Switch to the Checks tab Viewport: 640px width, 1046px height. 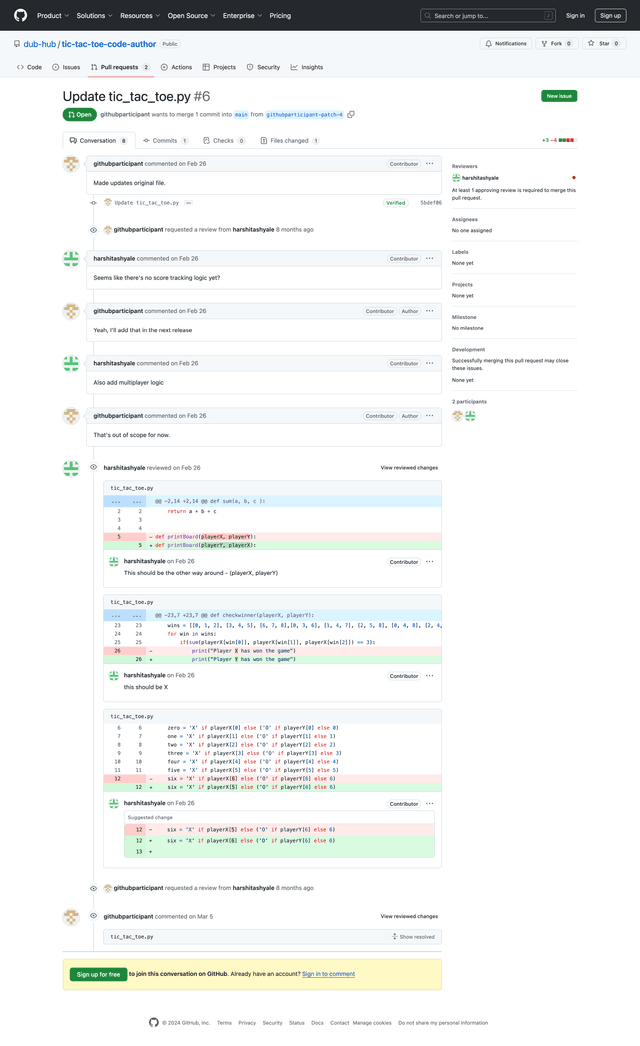[x=224, y=141]
